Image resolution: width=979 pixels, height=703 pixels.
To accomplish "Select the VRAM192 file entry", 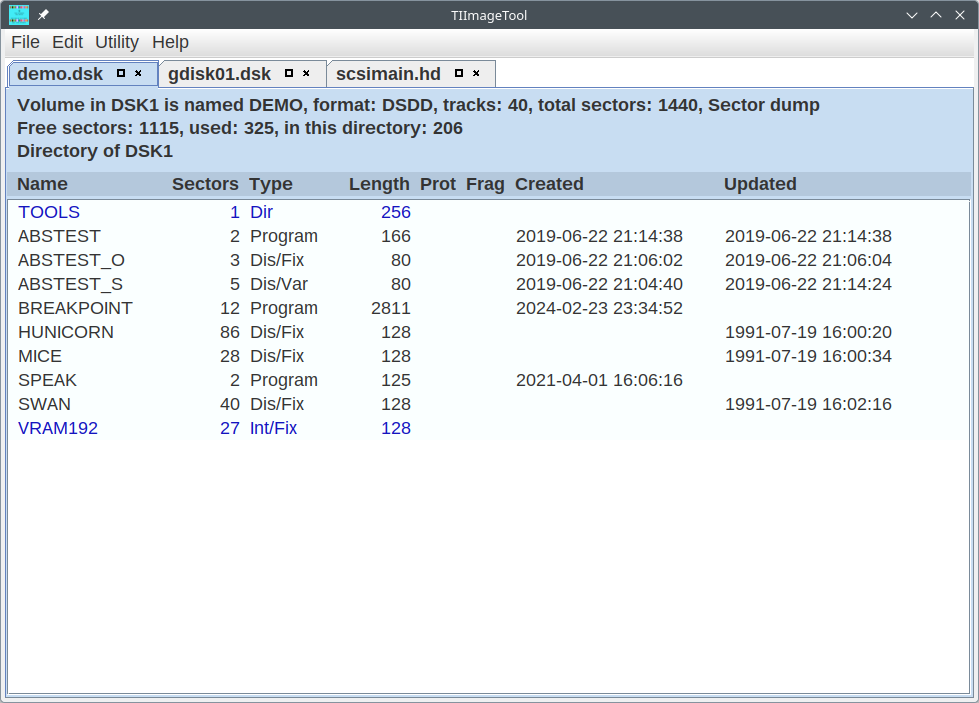I will 58,428.
